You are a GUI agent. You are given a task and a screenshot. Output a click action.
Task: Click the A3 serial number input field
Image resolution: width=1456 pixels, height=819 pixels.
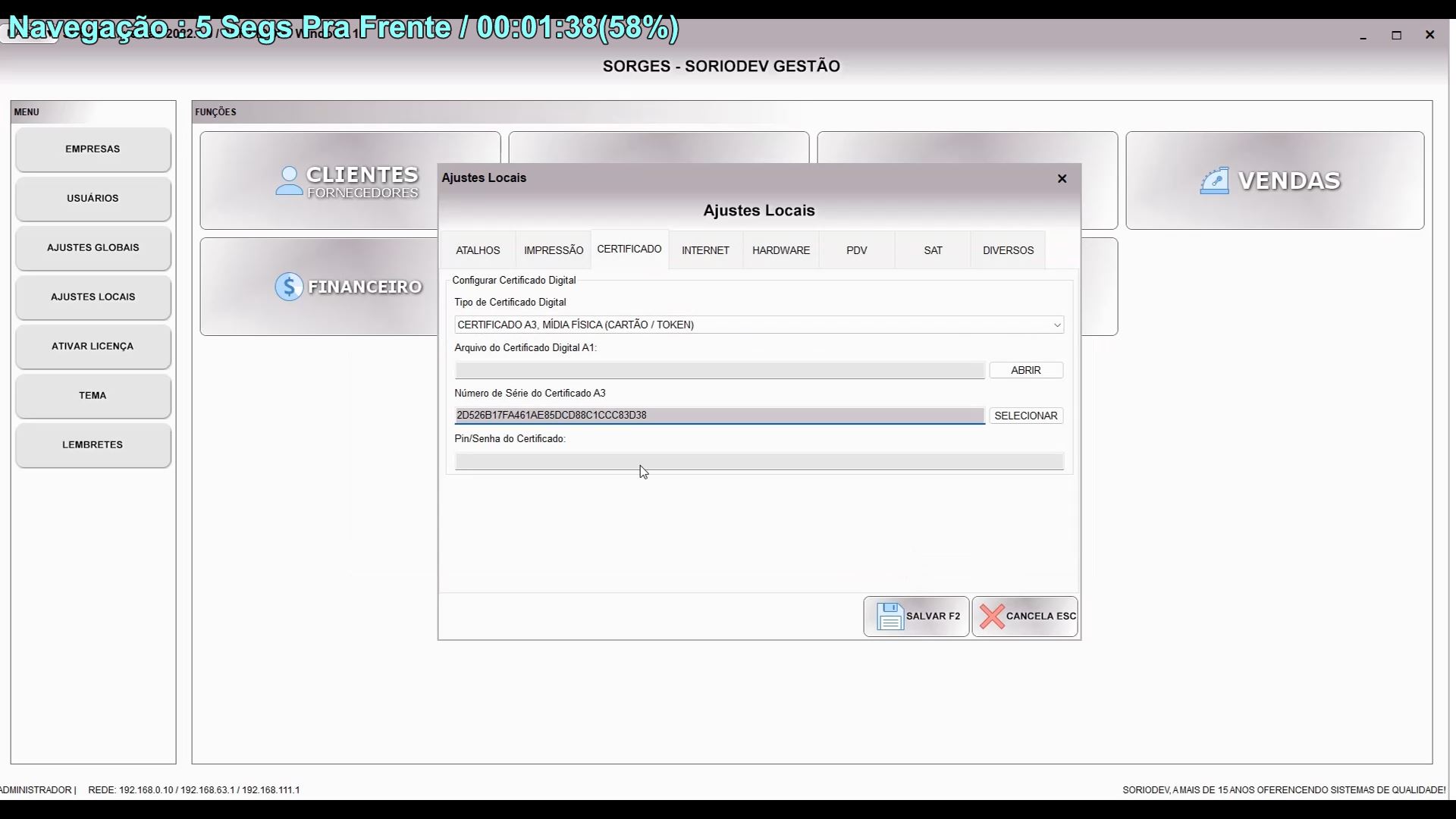[x=719, y=416]
